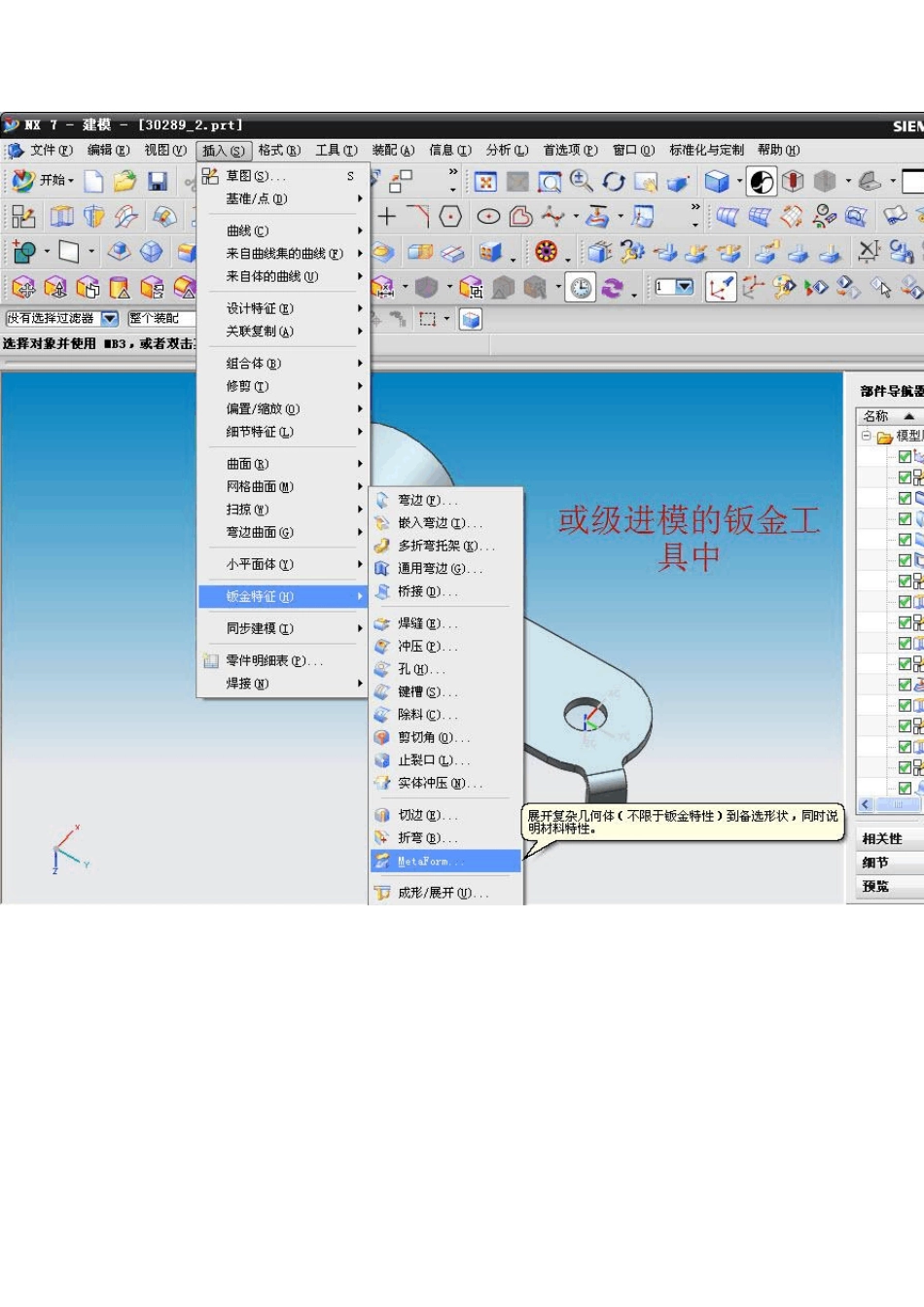924x1307 pixels.
Task: Click the blue cube icon beside selection rectangle
Action: [x=471, y=319]
